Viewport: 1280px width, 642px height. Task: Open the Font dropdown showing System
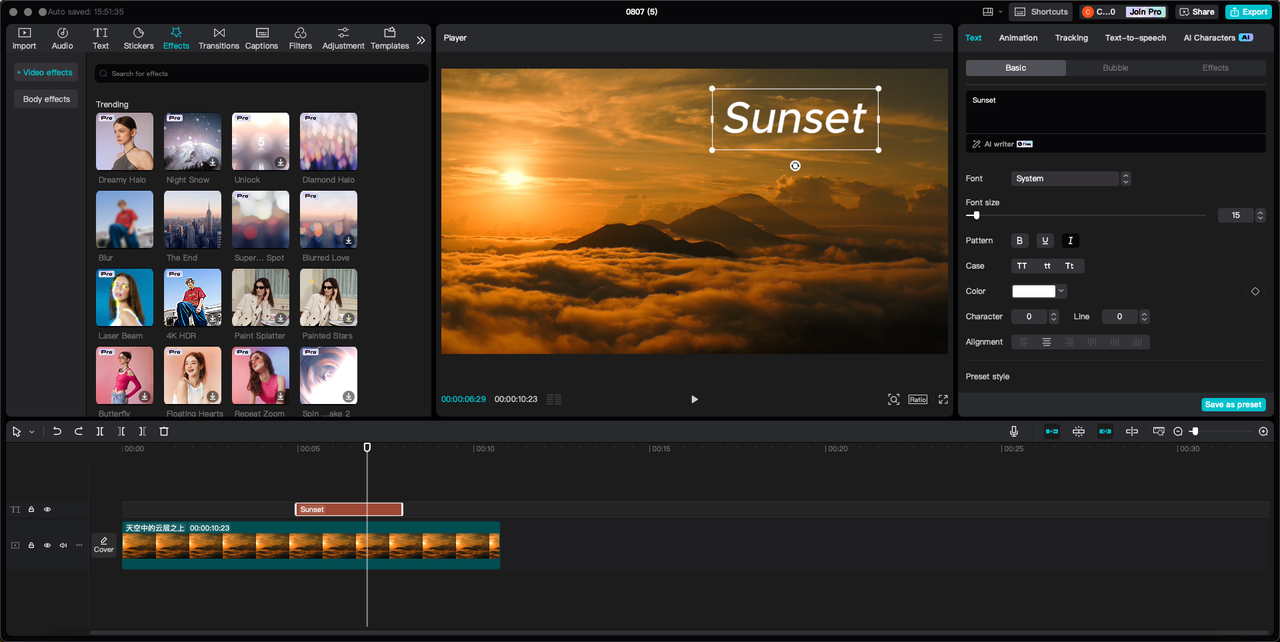[1066, 179]
